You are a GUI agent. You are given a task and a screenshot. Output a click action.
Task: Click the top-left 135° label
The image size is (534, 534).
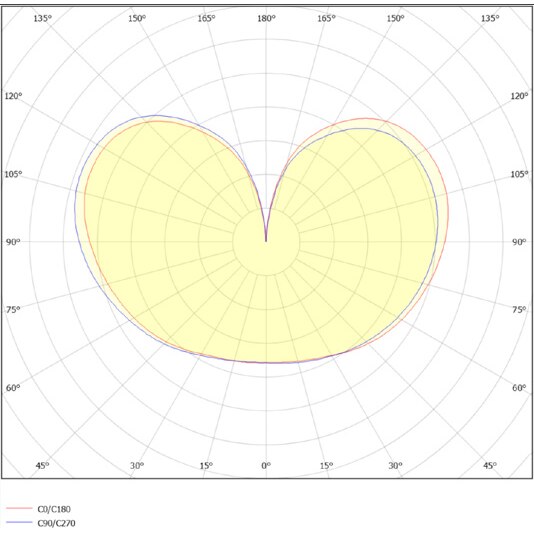tap(43, 18)
